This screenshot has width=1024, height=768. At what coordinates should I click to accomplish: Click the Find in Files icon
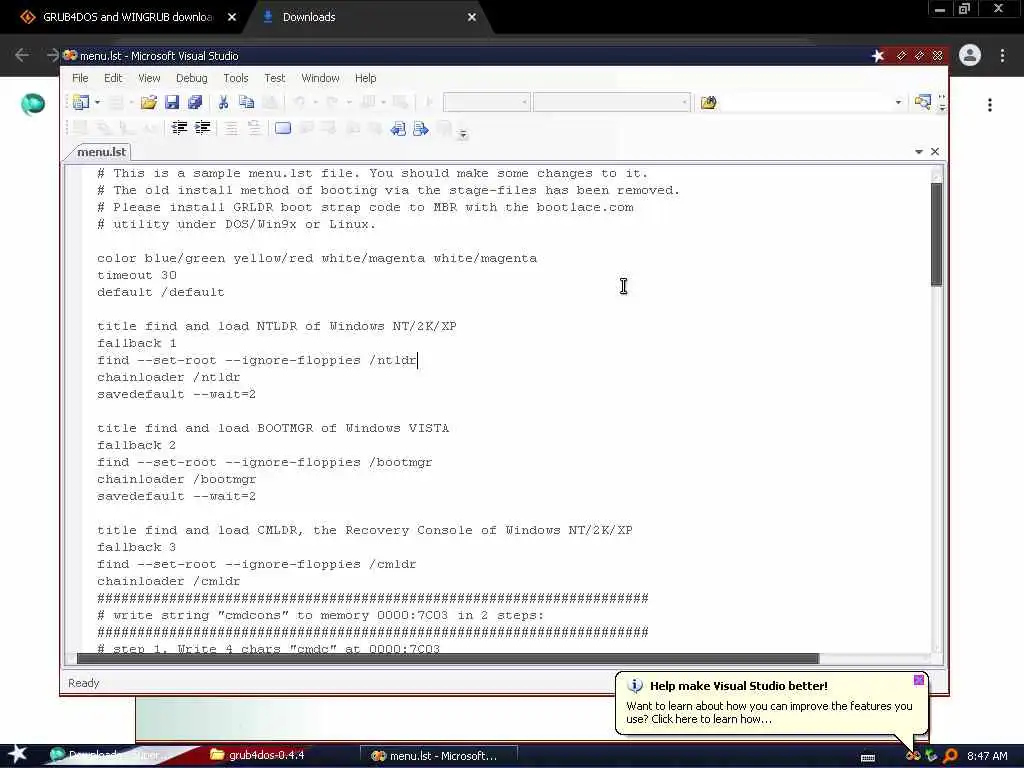click(709, 103)
